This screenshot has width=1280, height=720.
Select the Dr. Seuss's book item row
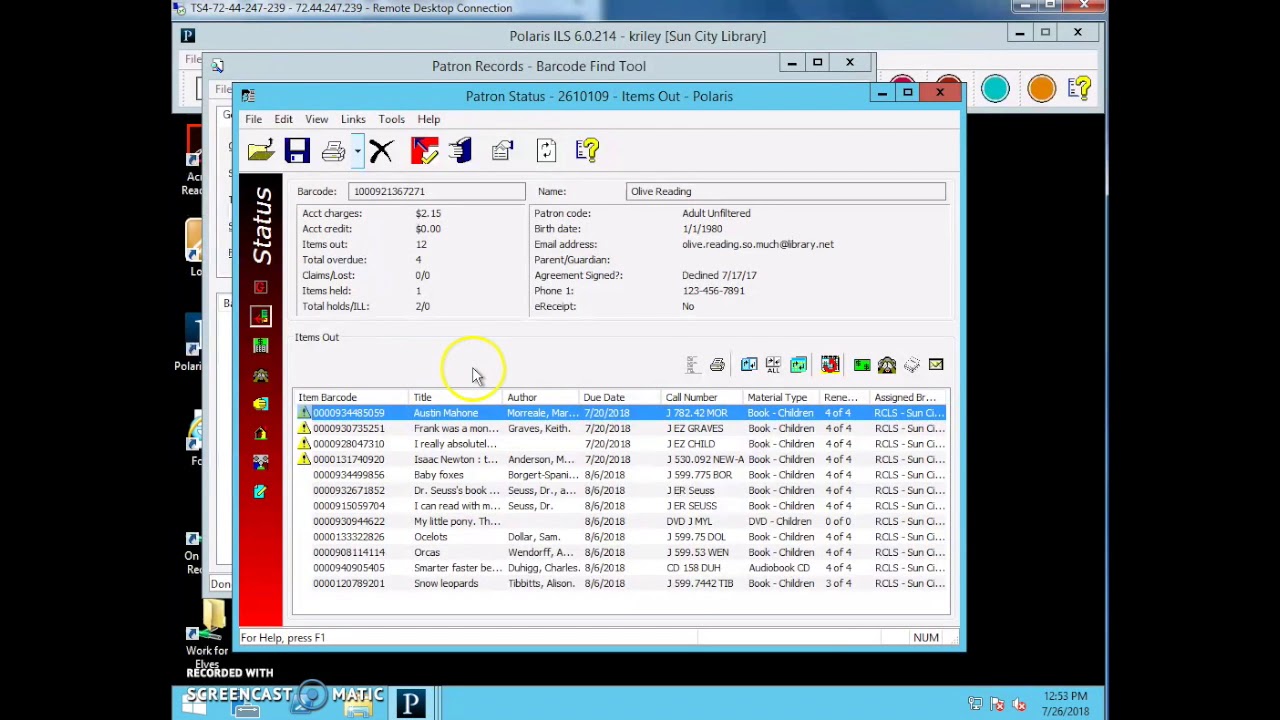(621, 490)
